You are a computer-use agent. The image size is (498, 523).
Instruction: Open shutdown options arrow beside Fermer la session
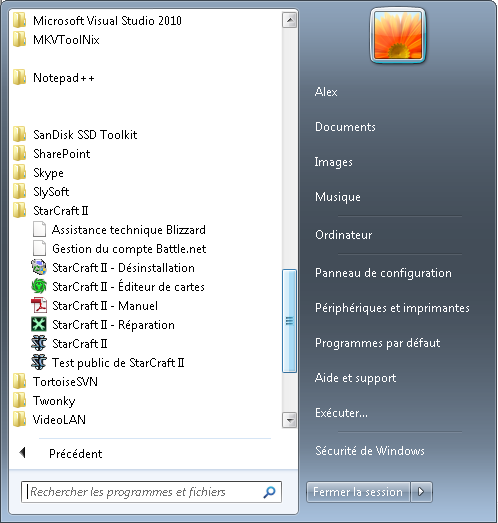(x=421, y=492)
